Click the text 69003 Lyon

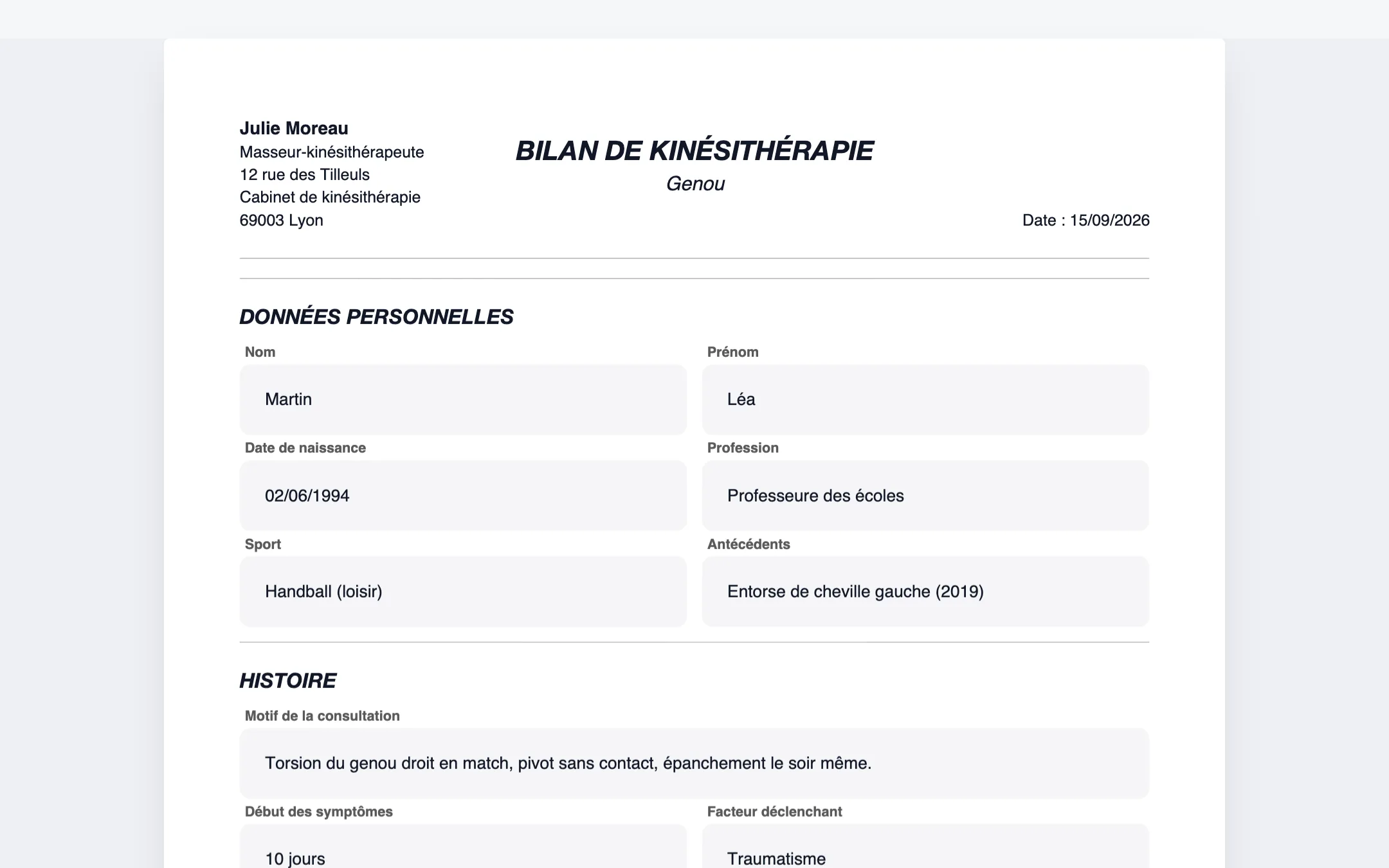pos(282,221)
